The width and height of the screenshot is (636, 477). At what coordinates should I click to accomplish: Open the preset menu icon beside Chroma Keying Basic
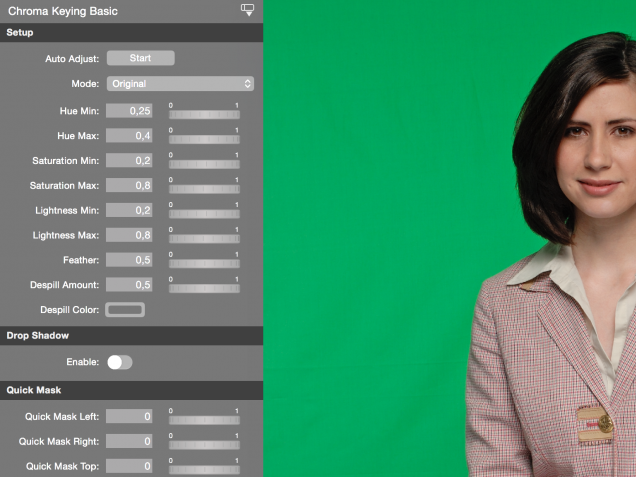[x=247, y=10]
